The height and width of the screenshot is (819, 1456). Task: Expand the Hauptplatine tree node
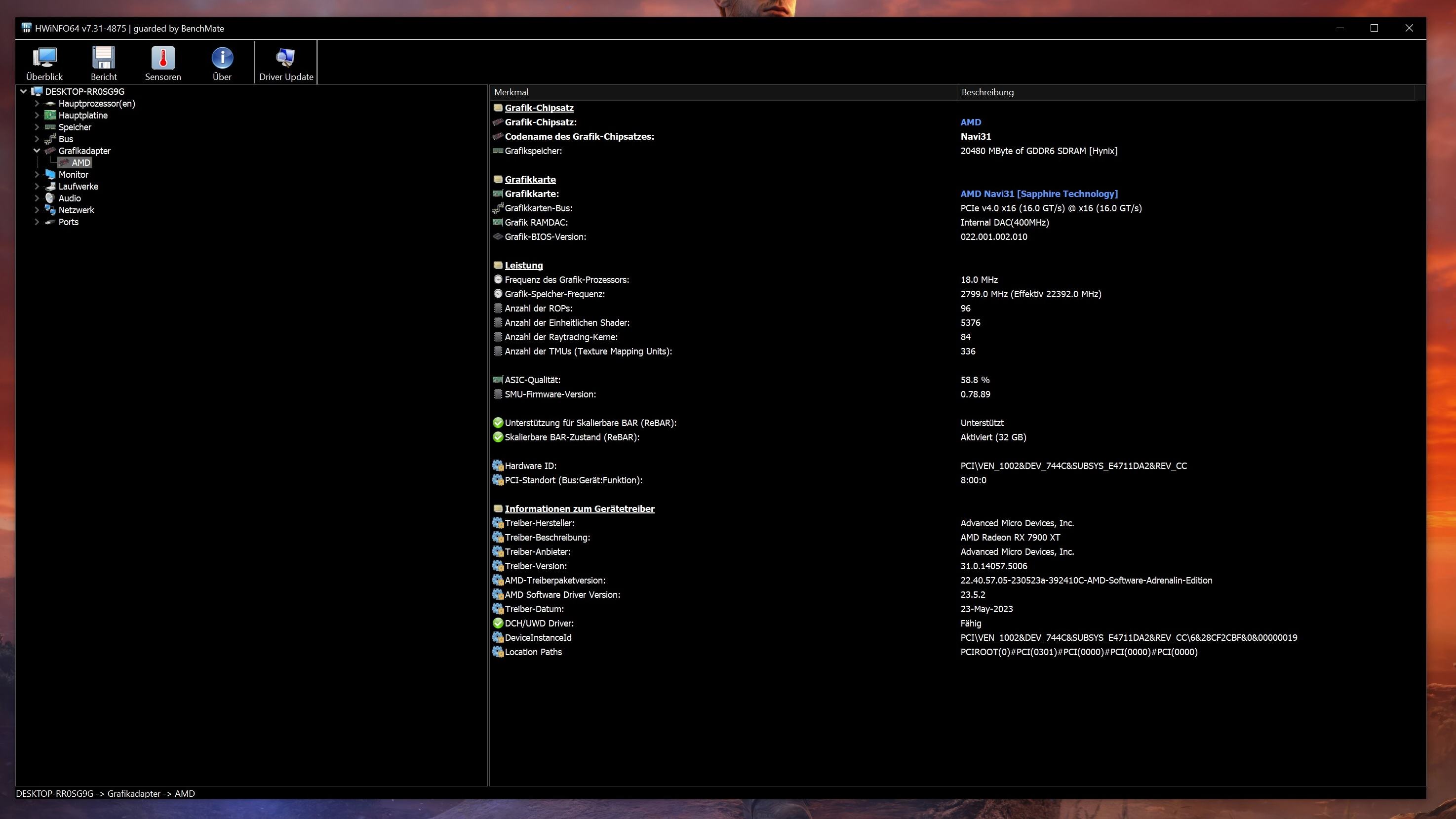point(37,116)
